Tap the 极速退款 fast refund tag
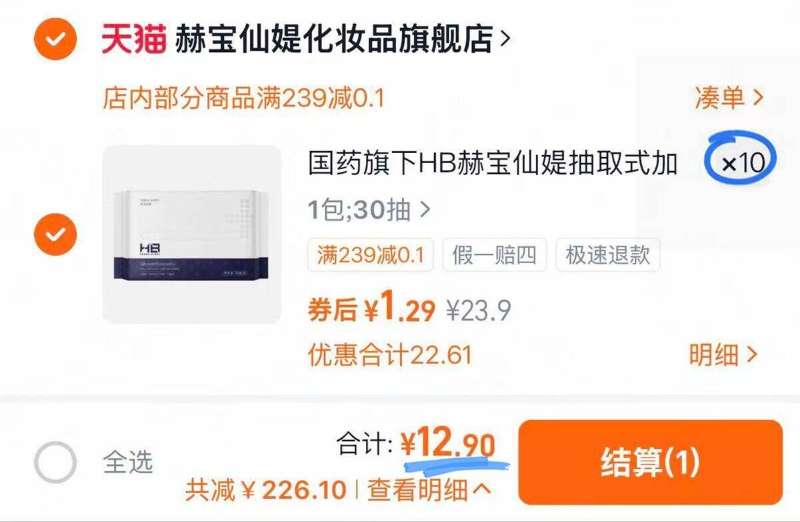Viewport: 800px width, 522px height. click(x=608, y=254)
